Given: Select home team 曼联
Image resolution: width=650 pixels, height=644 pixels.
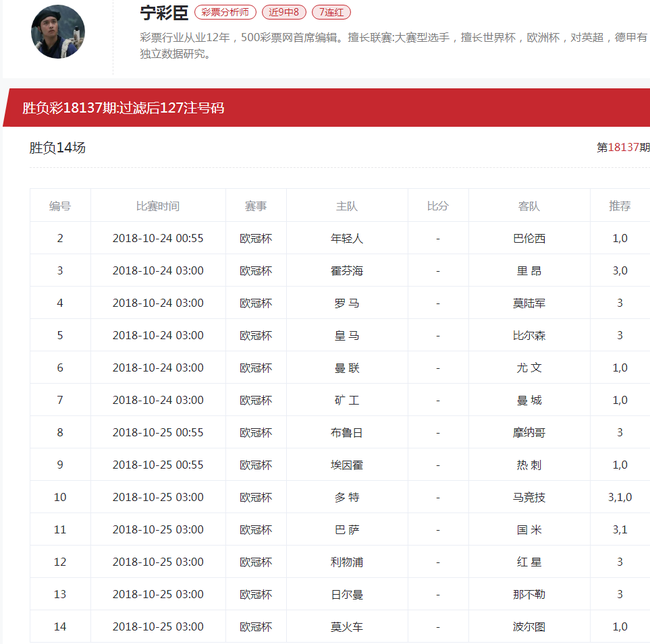Looking at the screenshot, I should pyautogui.click(x=347, y=368).
